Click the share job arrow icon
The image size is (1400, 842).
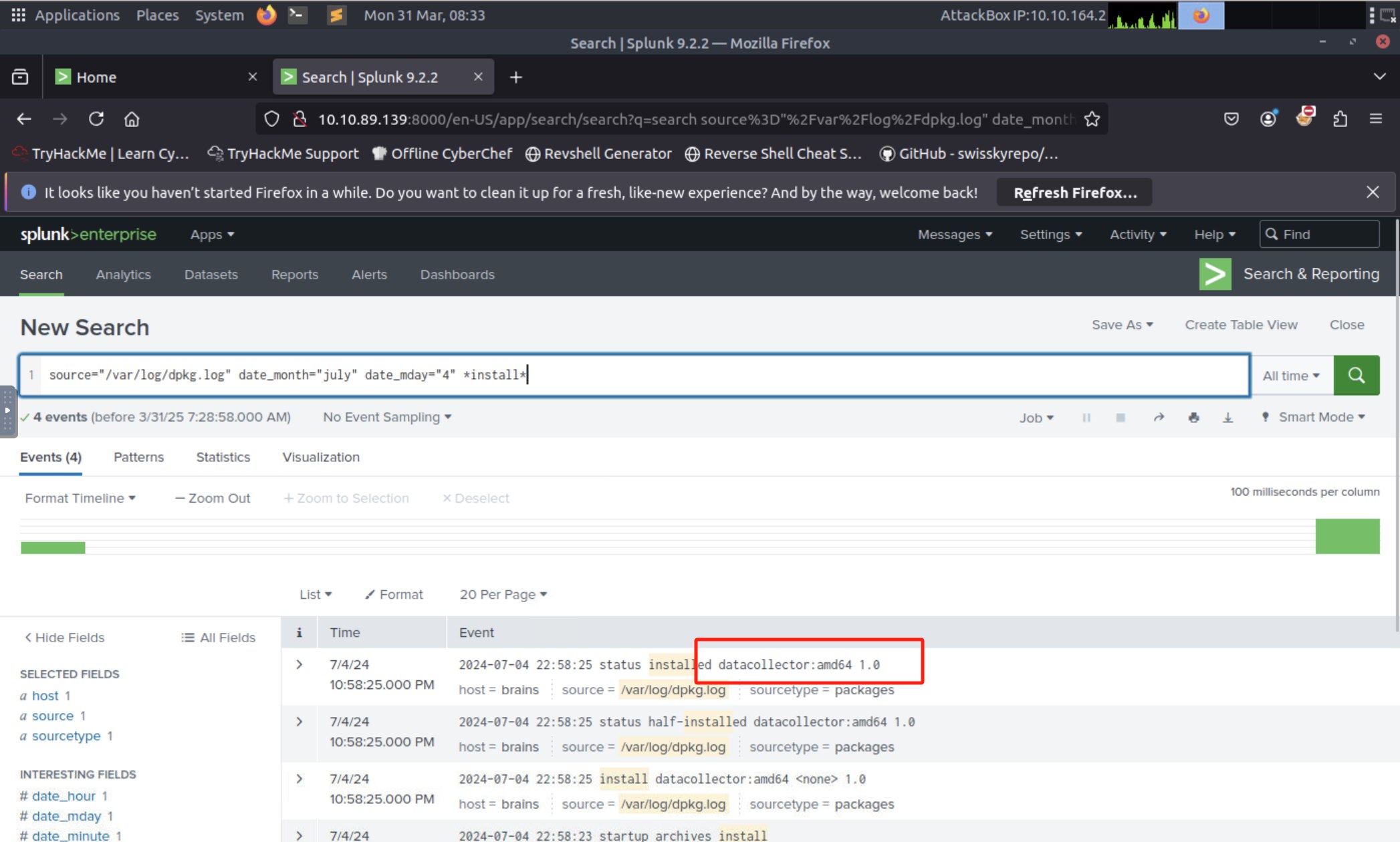click(x=1159, y=418)
